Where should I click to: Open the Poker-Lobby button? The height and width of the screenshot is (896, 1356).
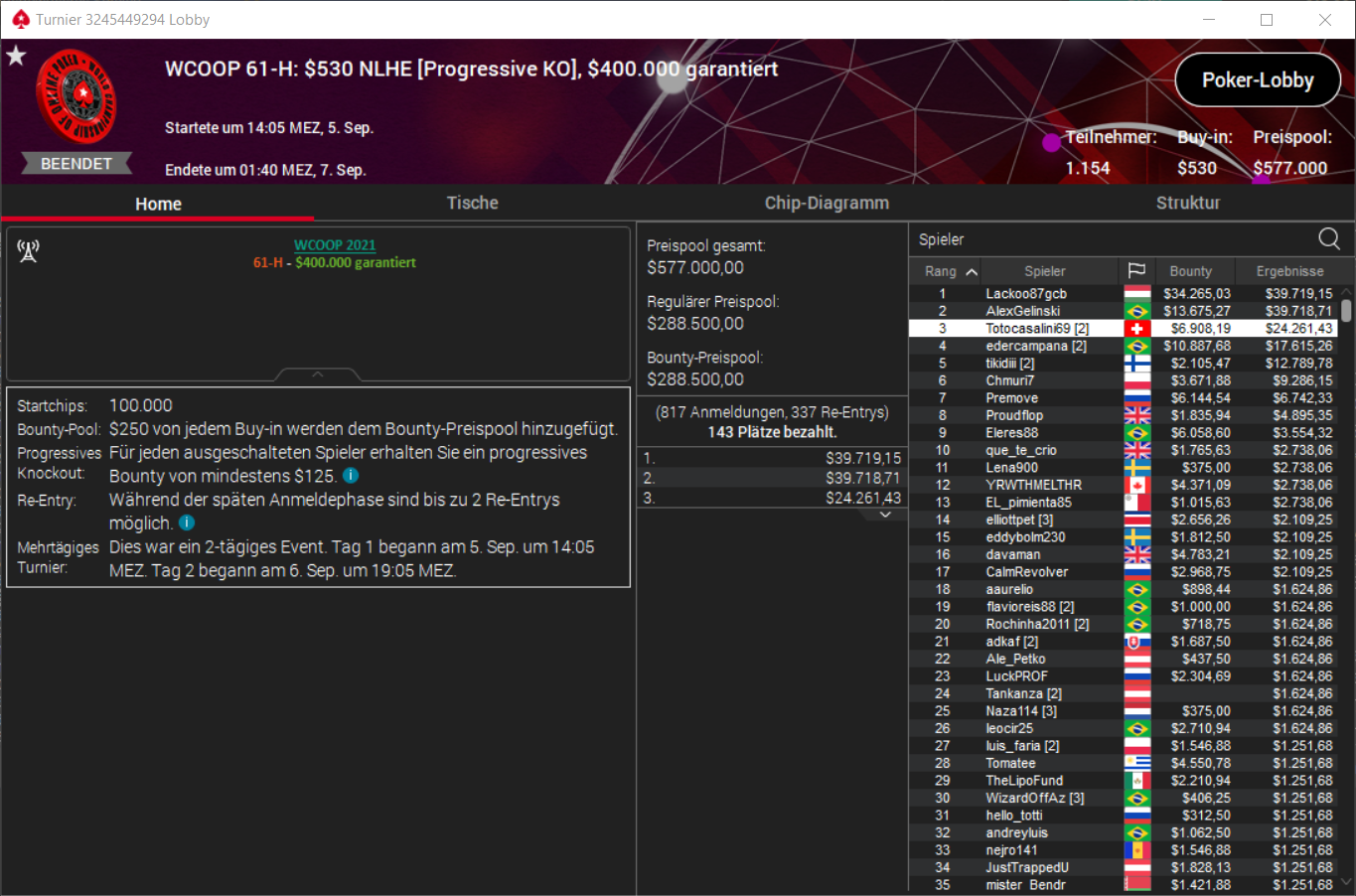[x=1258, y=80]
